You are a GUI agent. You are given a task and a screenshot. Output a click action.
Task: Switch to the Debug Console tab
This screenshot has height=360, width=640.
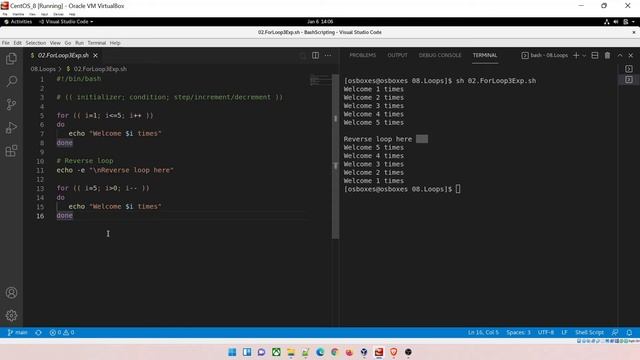coord(440,55)
